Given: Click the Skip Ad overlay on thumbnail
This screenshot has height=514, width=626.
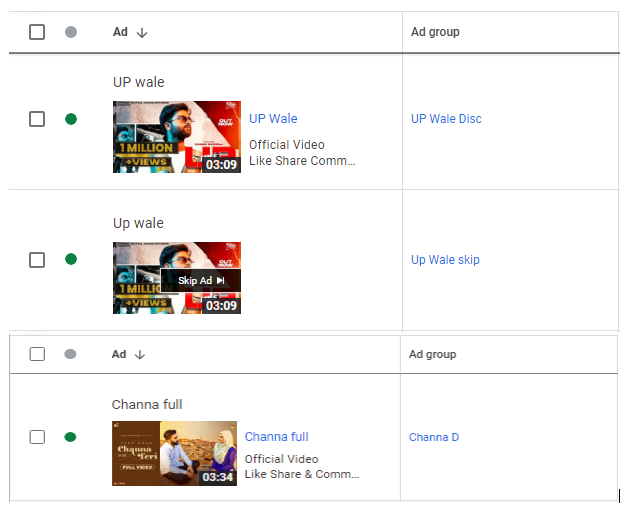Looking at the screenshot, I should (201, 280).
